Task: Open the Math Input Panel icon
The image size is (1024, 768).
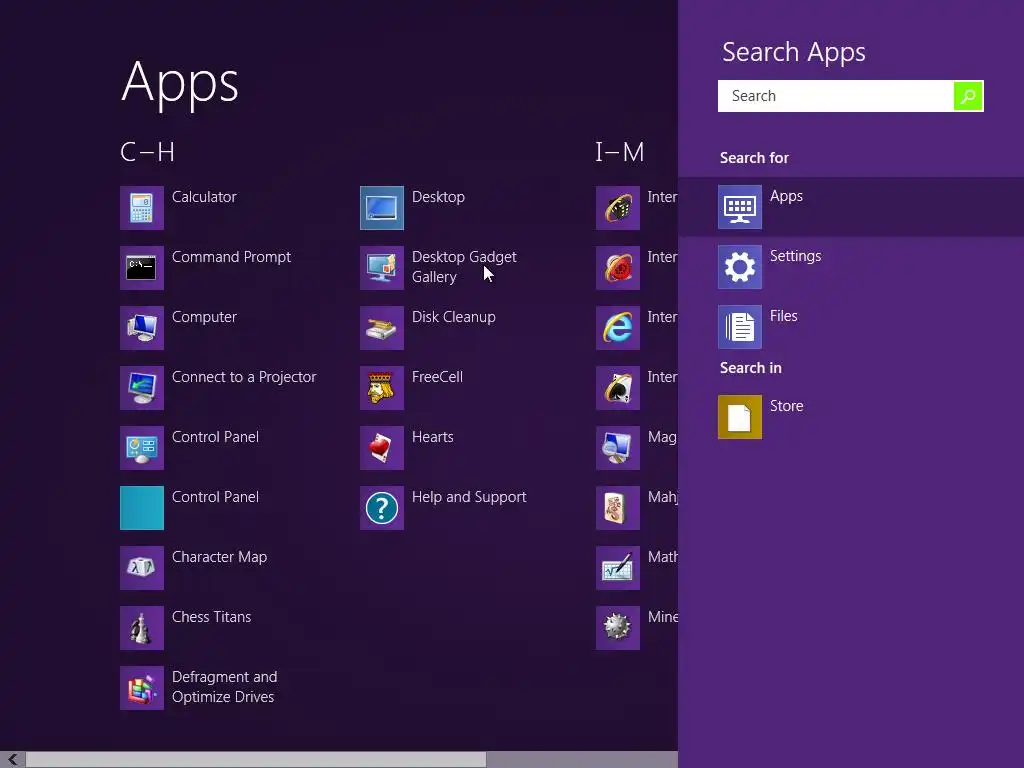Action: 618,568
